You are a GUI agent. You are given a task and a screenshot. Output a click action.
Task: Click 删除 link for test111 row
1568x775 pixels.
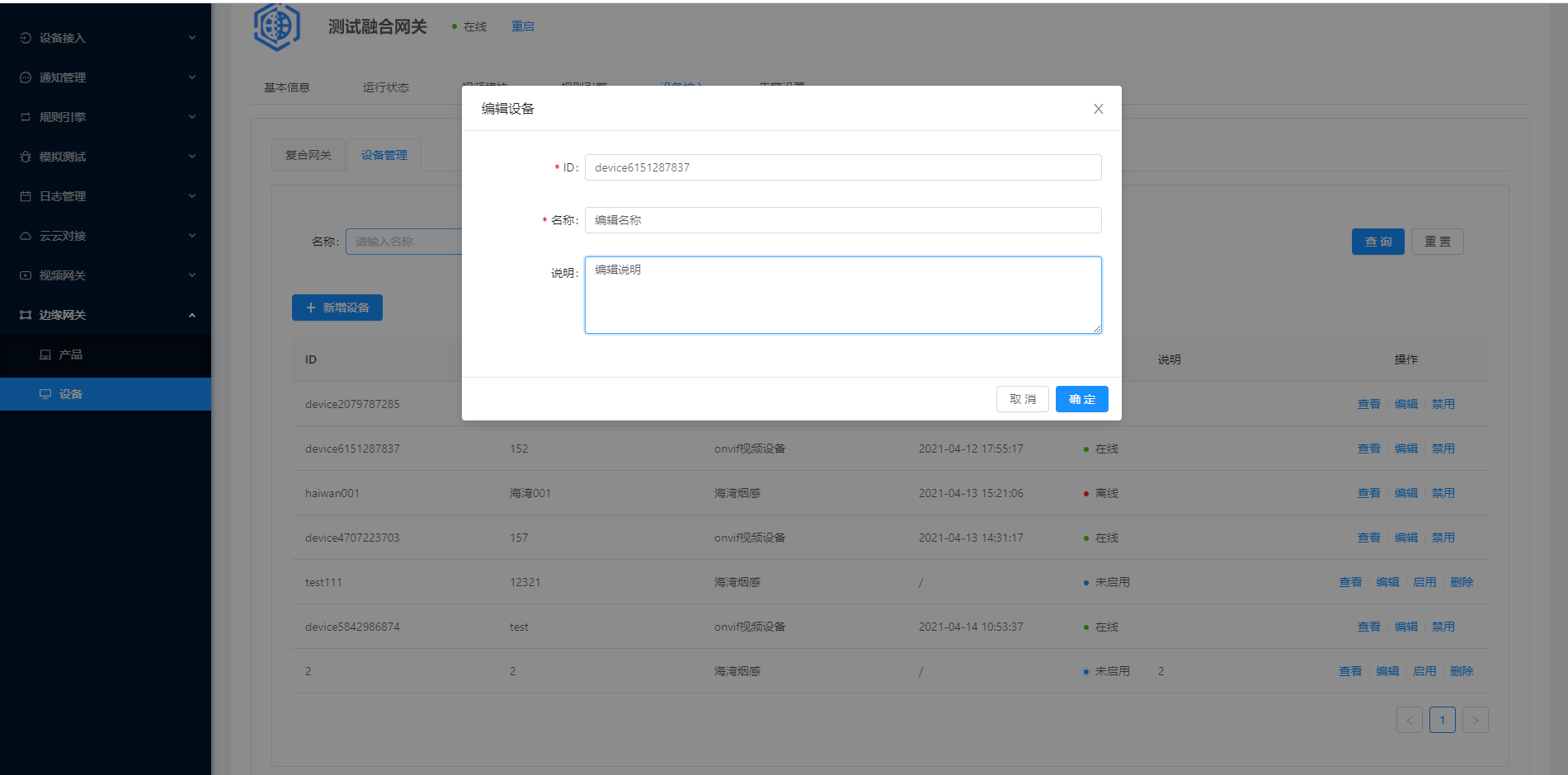(x=1461, y=582)
